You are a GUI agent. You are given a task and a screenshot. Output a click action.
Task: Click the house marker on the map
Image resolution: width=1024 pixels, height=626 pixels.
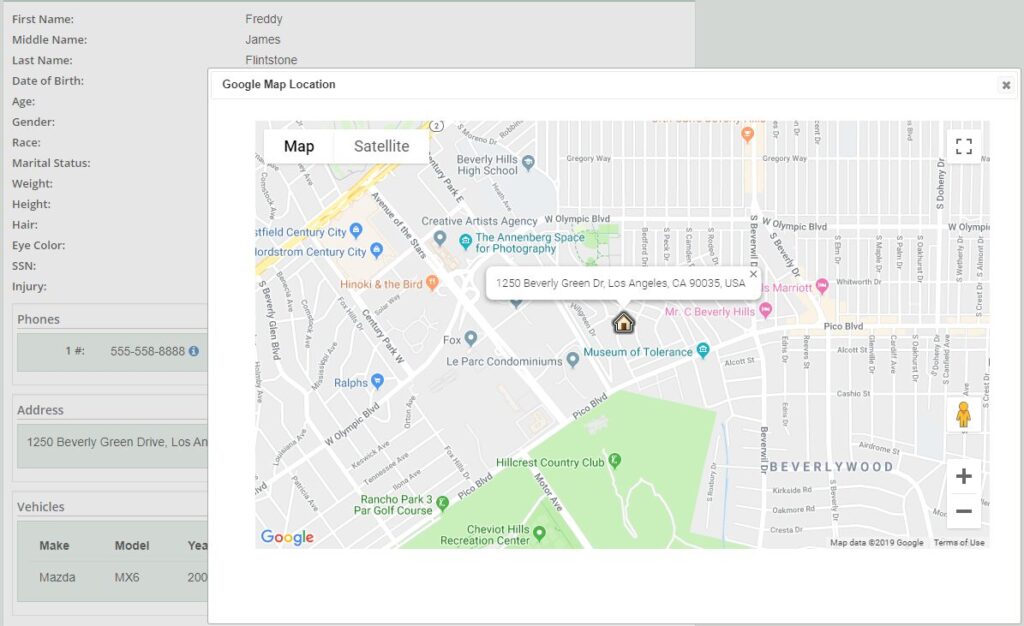point(624,322)
